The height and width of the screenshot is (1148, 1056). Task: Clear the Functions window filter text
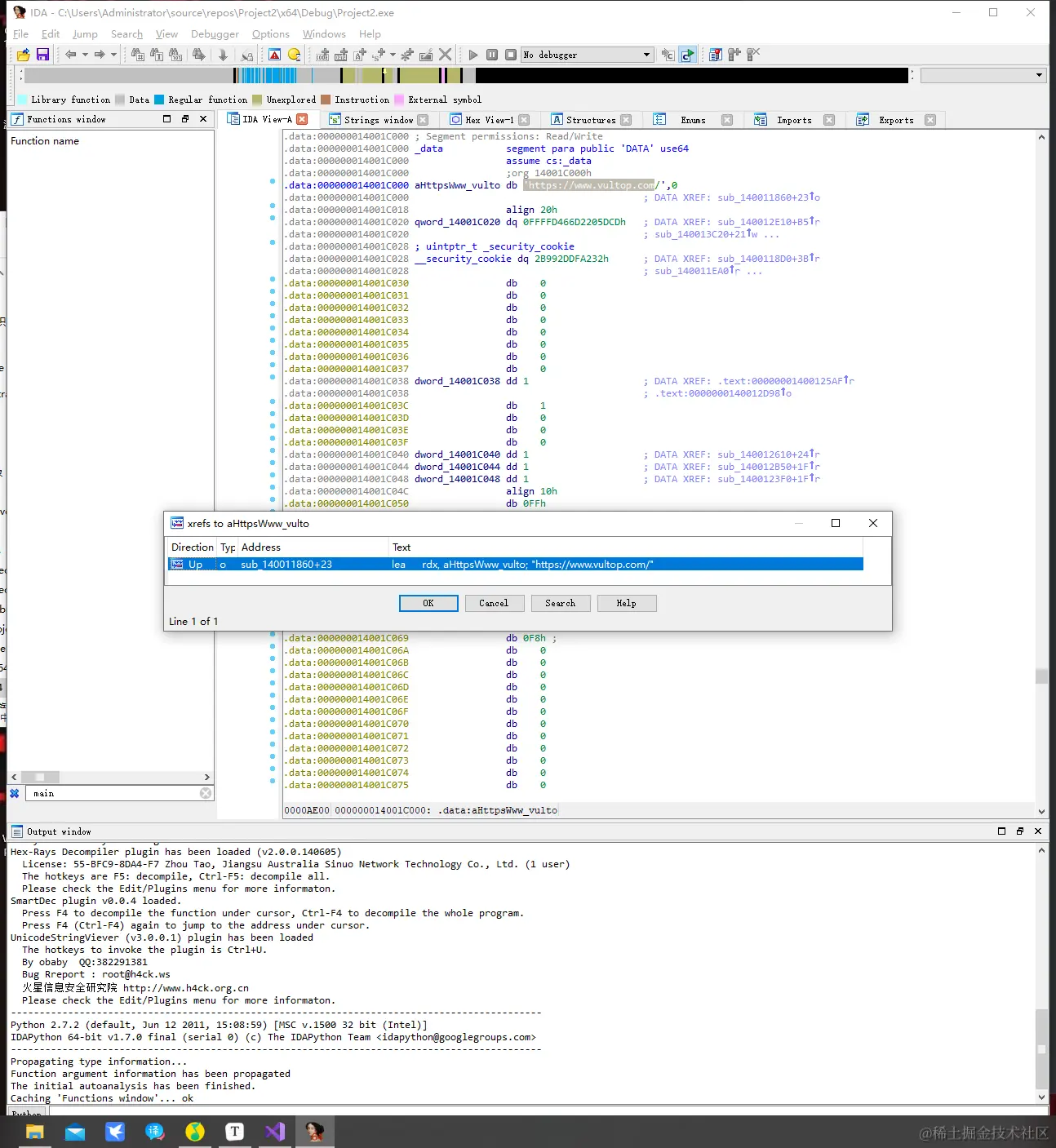pos(206,793)
